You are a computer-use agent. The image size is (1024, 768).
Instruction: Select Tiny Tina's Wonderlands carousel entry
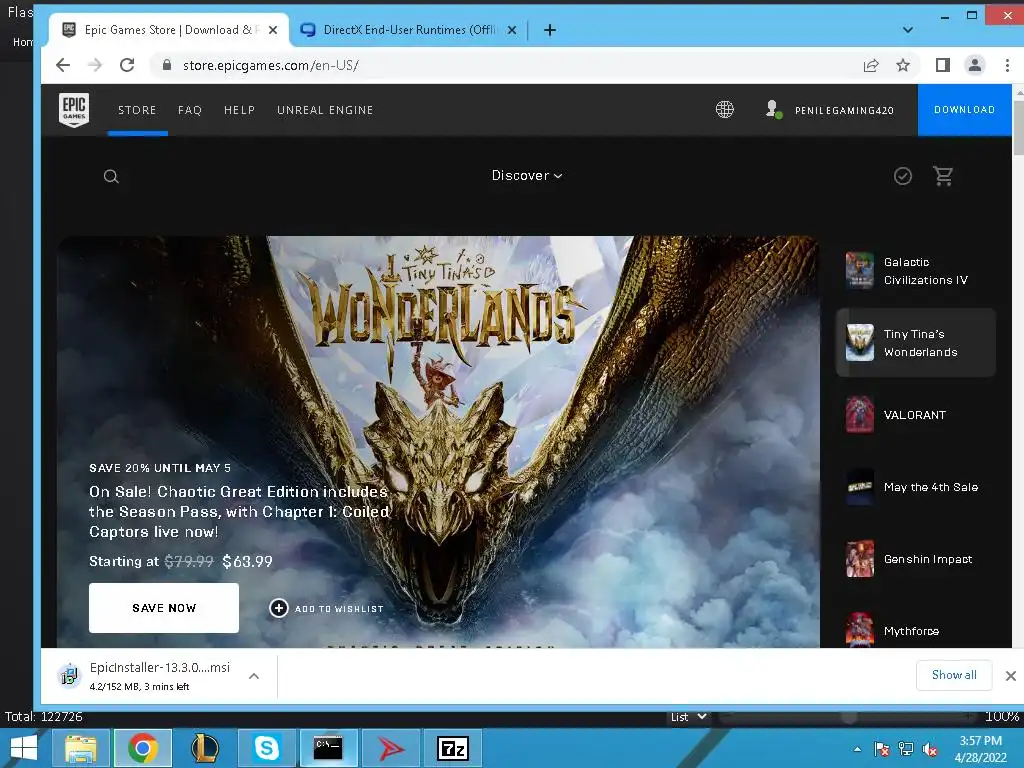916,343
